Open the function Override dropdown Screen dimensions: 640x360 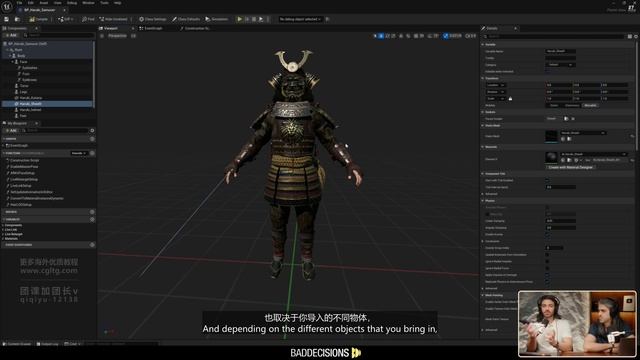78,153
